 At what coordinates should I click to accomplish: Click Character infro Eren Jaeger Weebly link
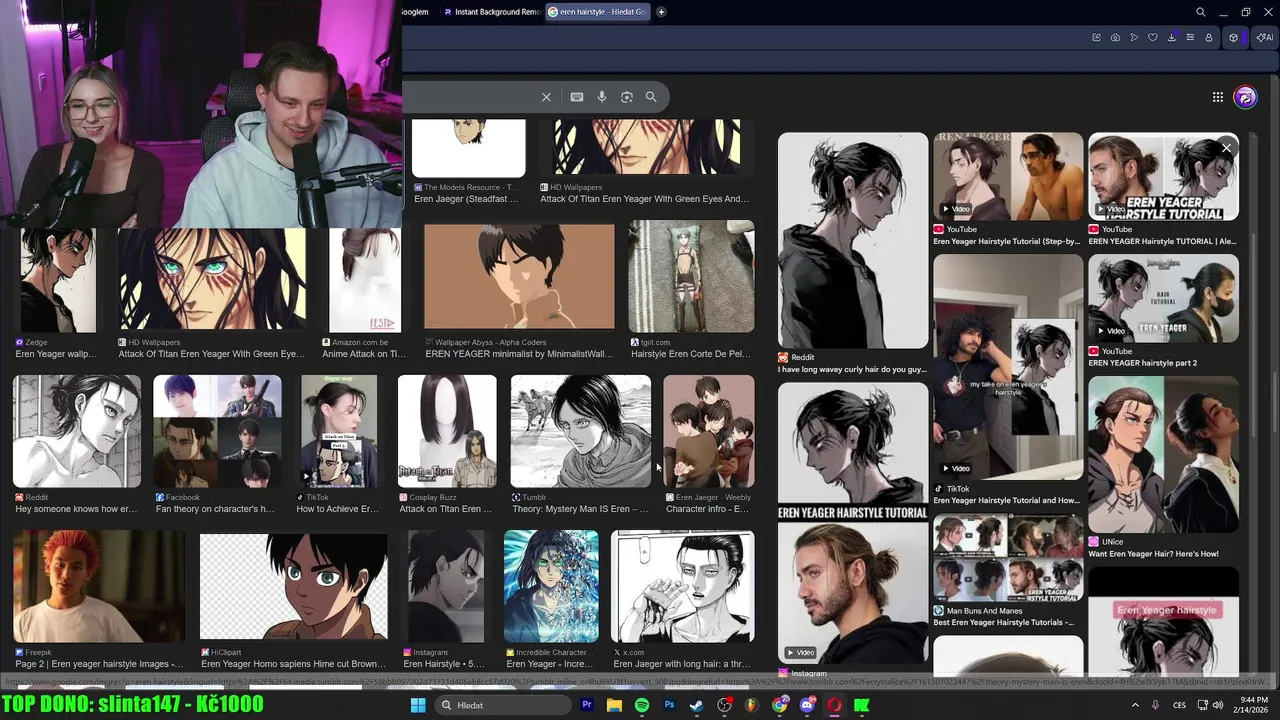pyautogui.click(x=707, y=509)
